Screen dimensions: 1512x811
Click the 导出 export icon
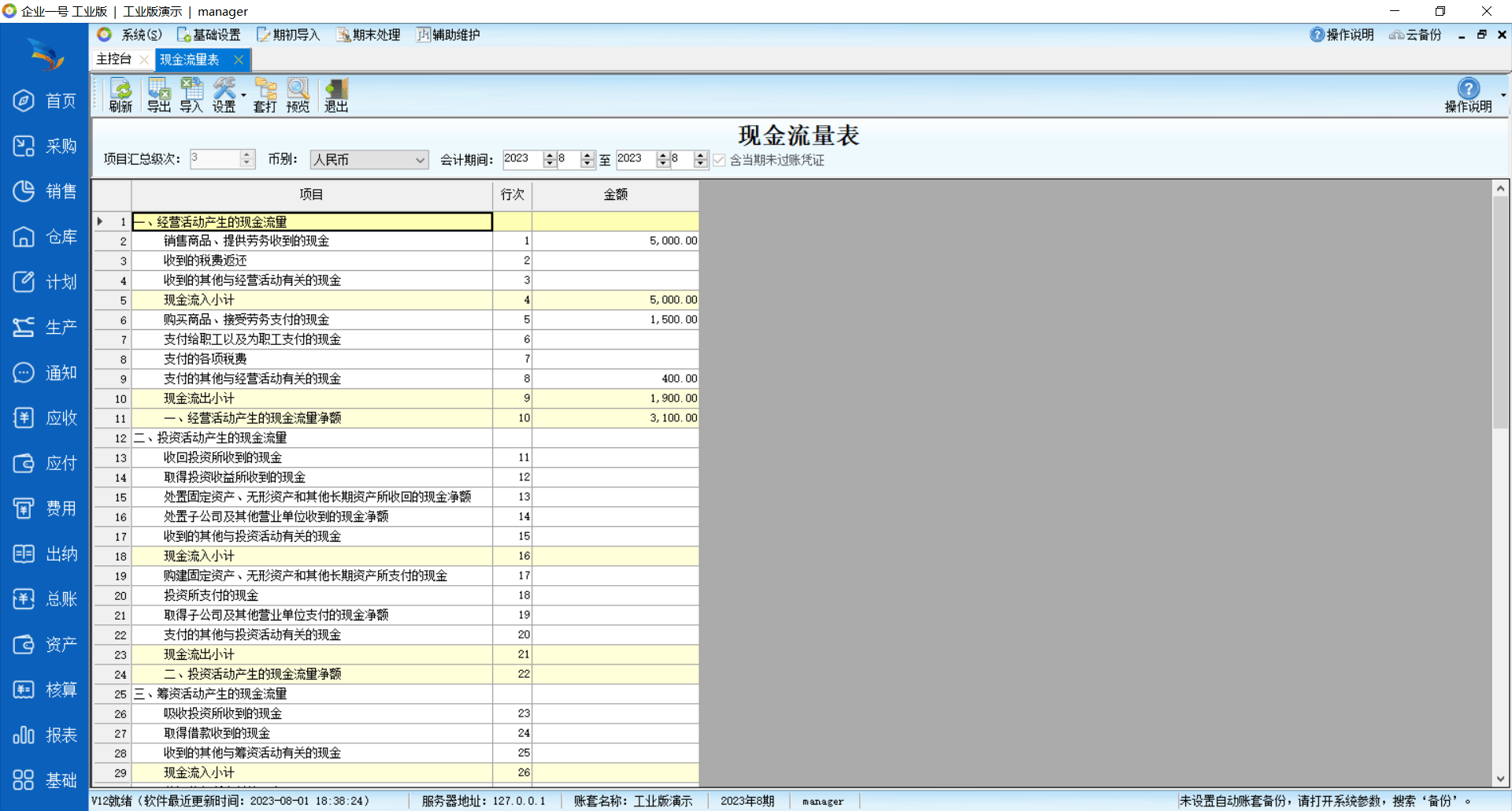pyautogui.click(x=158, y=95)
